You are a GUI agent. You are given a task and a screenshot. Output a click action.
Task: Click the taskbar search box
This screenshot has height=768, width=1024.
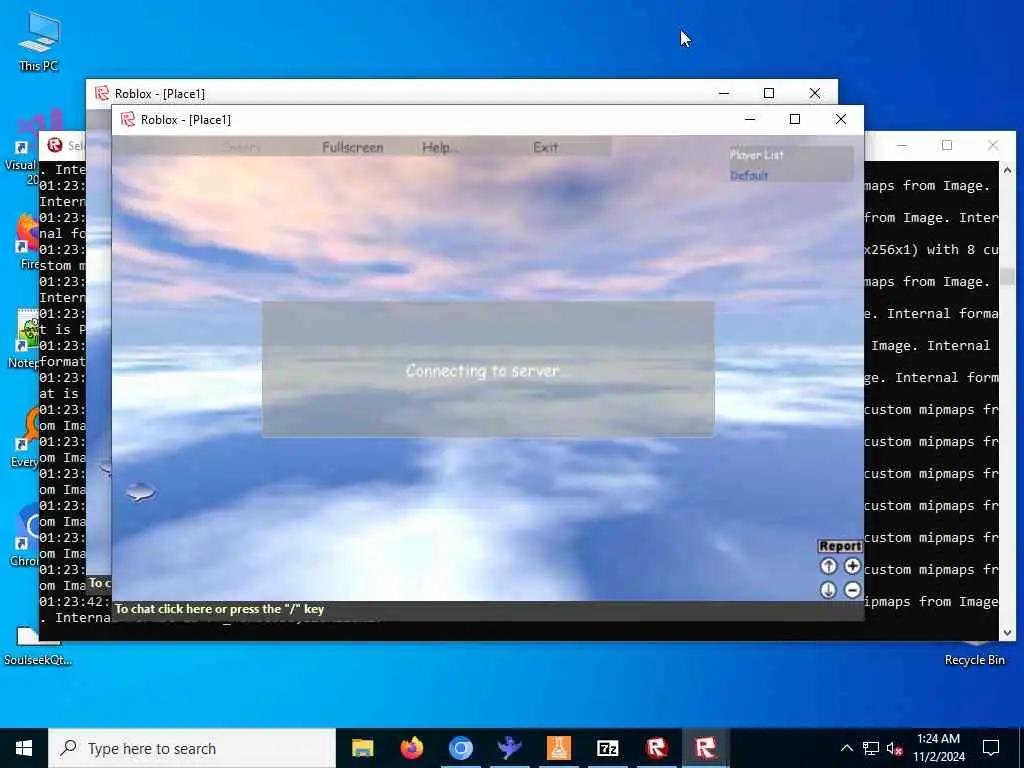coord(192,748)
